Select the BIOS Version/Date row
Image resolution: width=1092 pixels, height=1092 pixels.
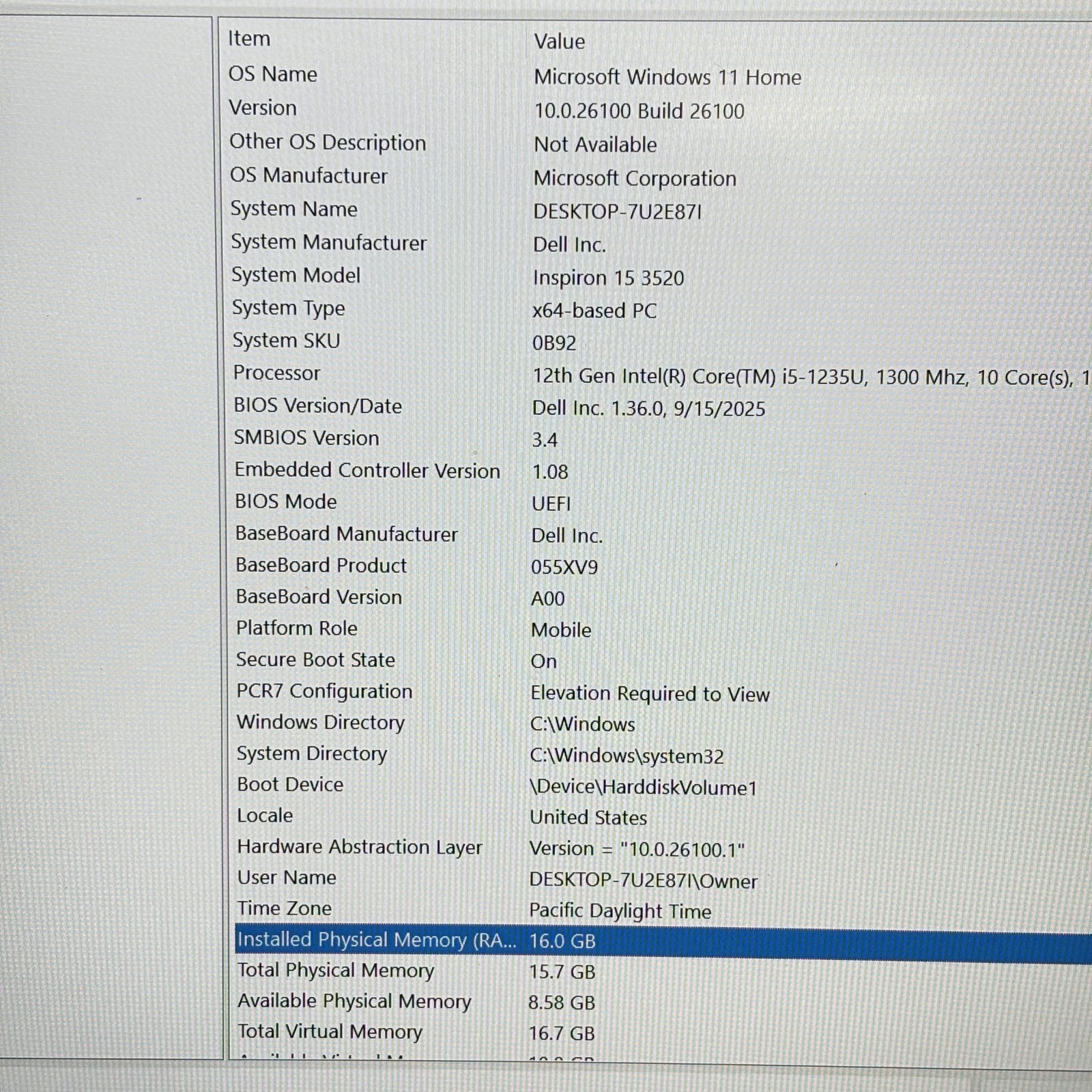point(317,405)
